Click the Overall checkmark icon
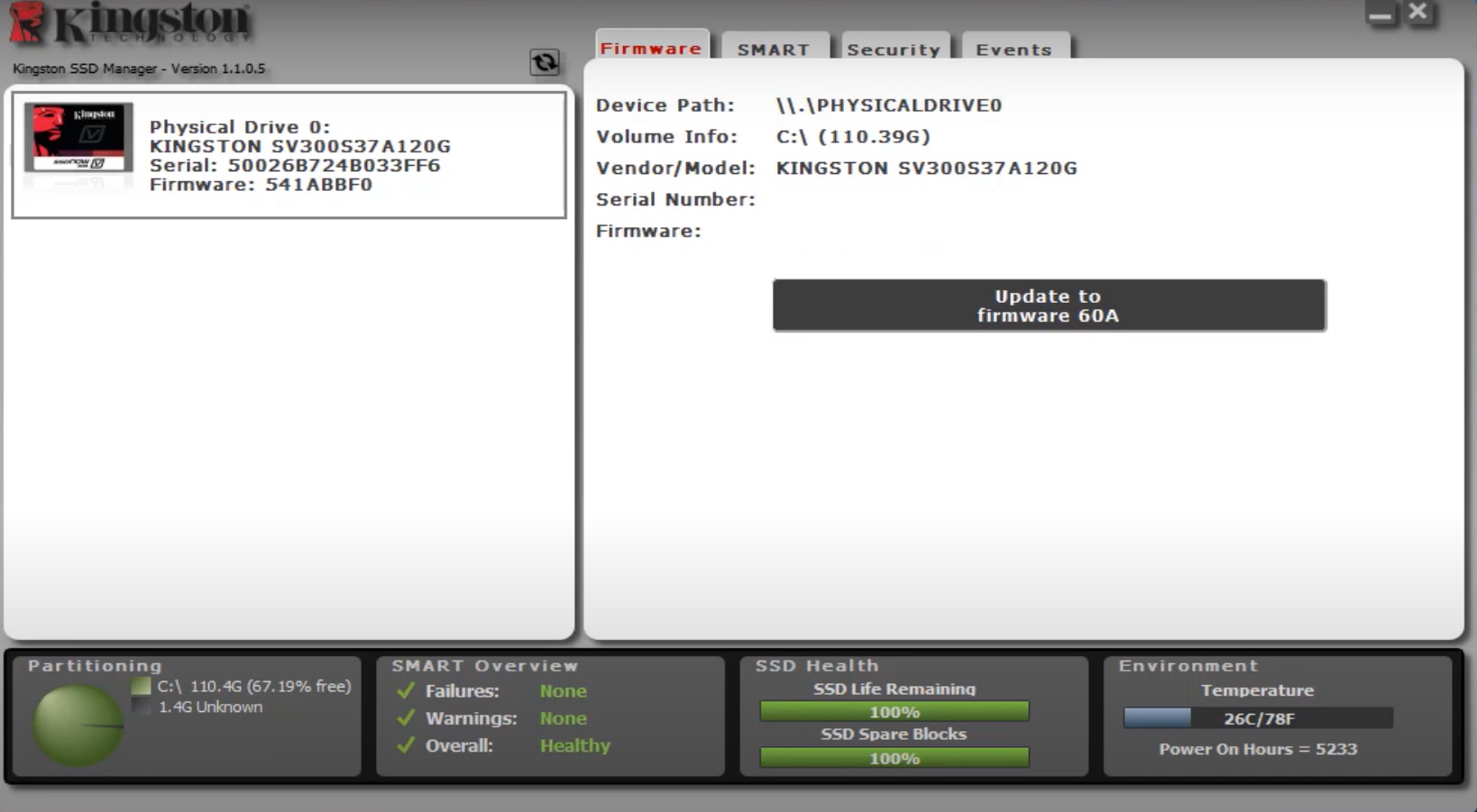Viewport: 1477px width, 812px height. point(406,744)
